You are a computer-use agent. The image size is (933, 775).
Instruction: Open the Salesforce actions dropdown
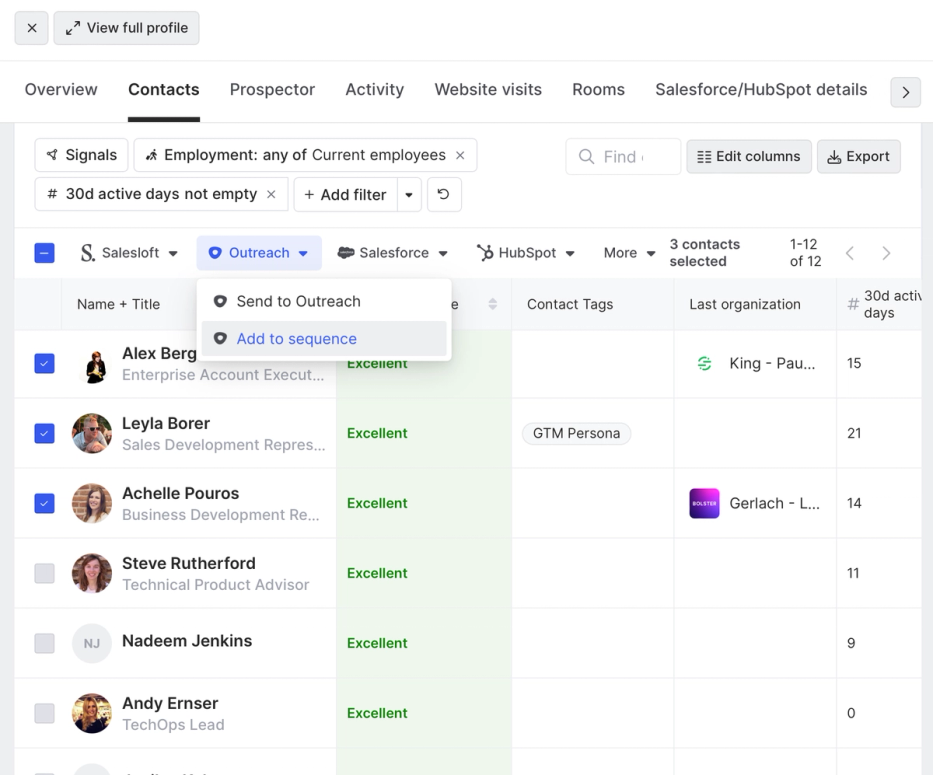pos(392,253)
